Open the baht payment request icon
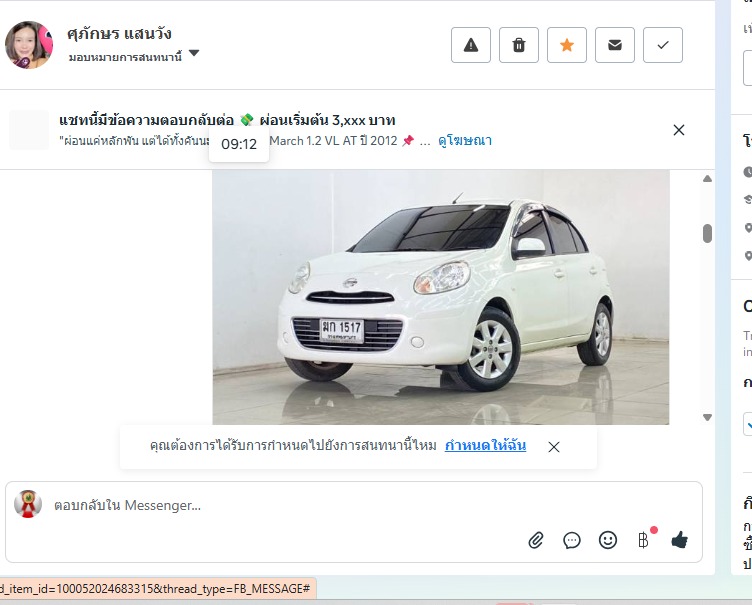The image size is (752, 605). click(x=644, y=540)
